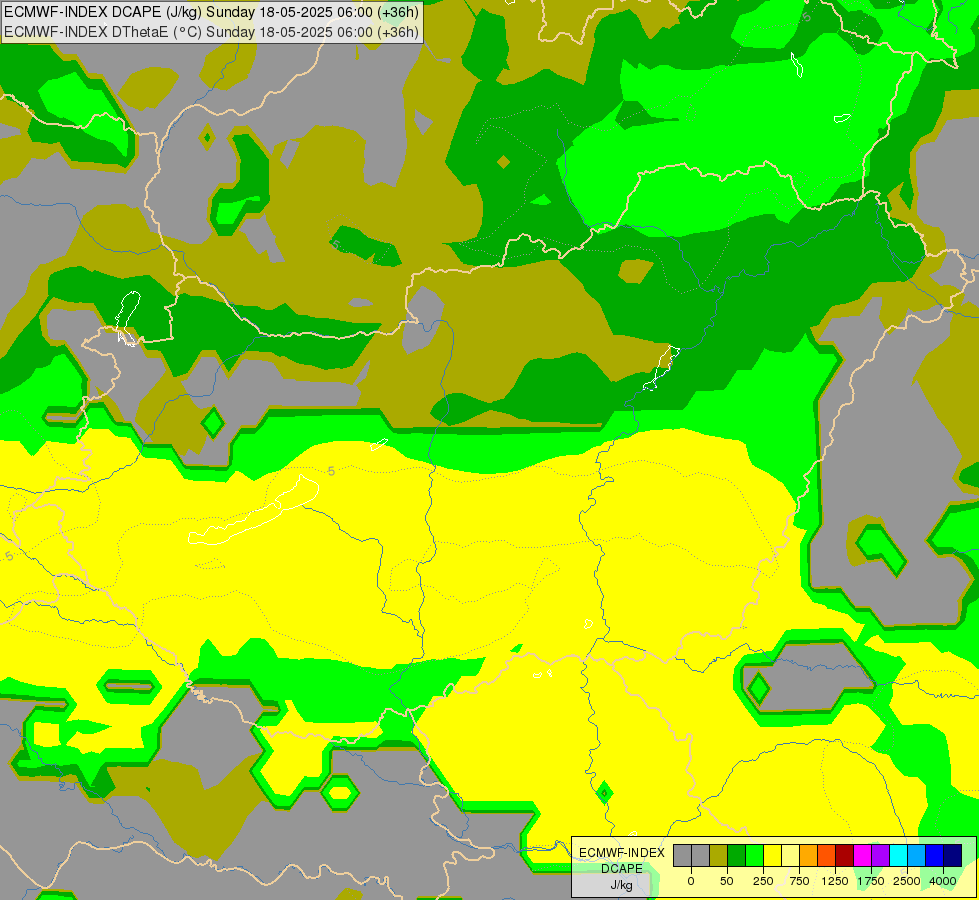Click the DCAPE title line in header
Screen dimensions: 979x900
point(212,12)
